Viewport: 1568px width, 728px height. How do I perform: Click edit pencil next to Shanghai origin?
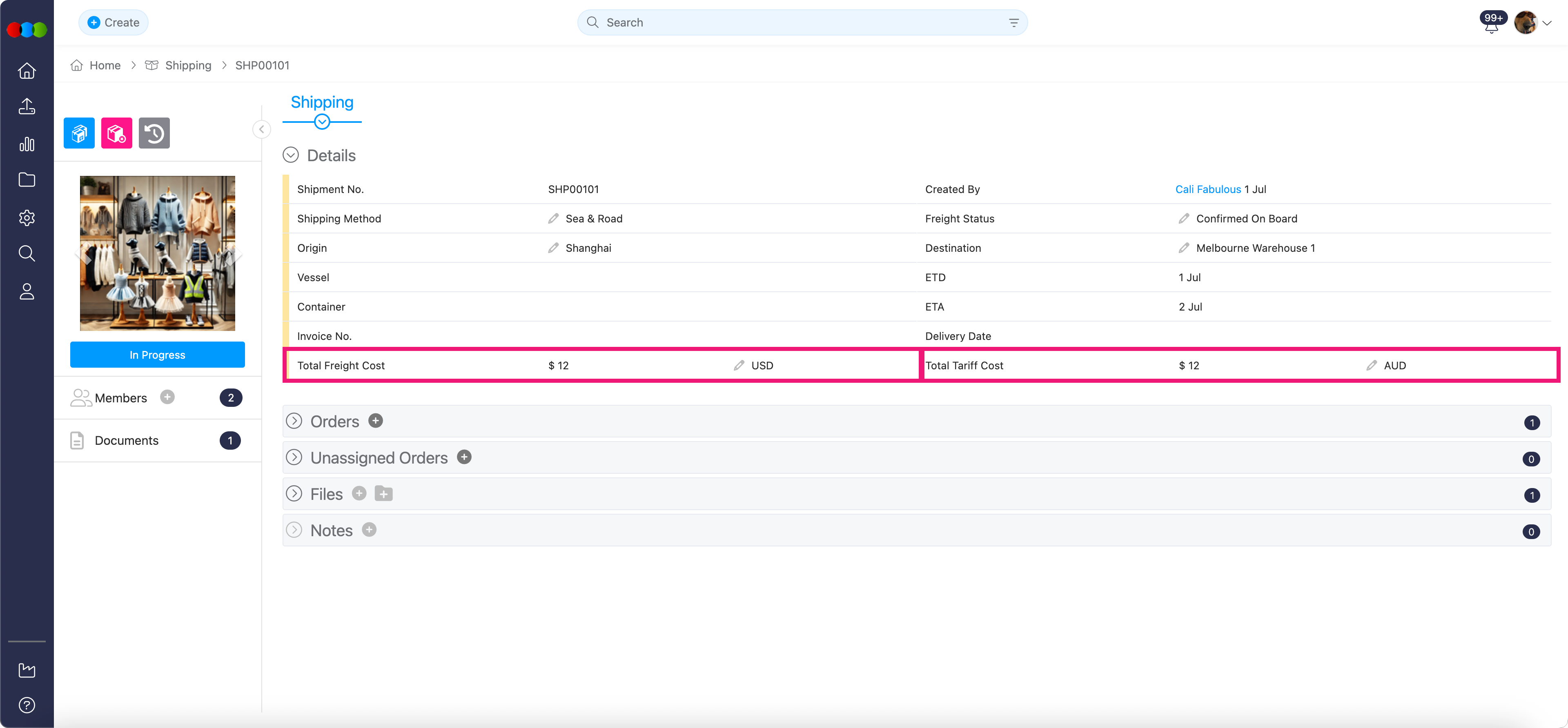[553, 248]
